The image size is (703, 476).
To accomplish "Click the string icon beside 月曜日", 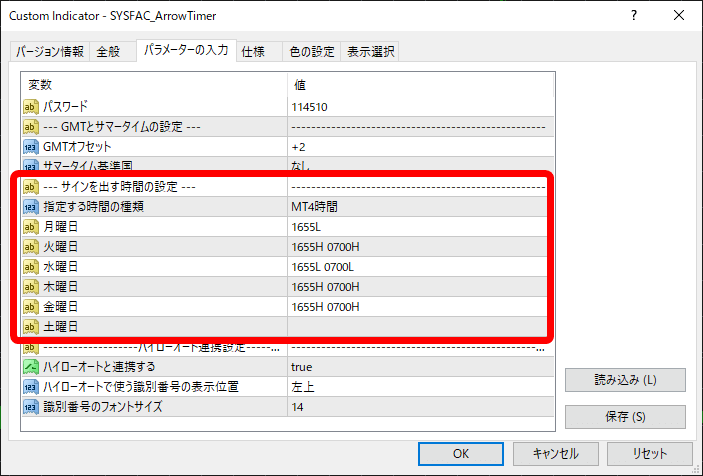I will click(31, 227).
